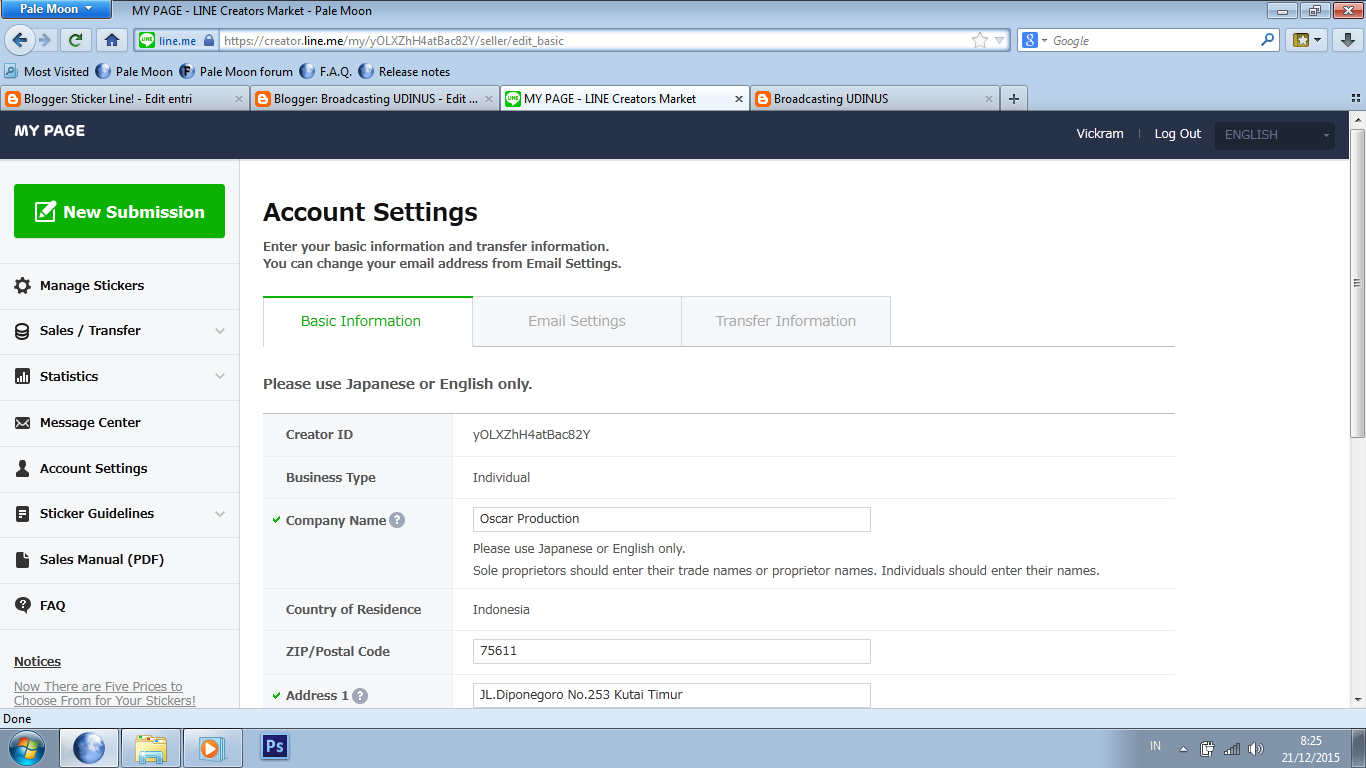This screenshot has width=1366, height=768.
Task: Click the page vertical scrollbar thumb
Action: click(1357, 282)
